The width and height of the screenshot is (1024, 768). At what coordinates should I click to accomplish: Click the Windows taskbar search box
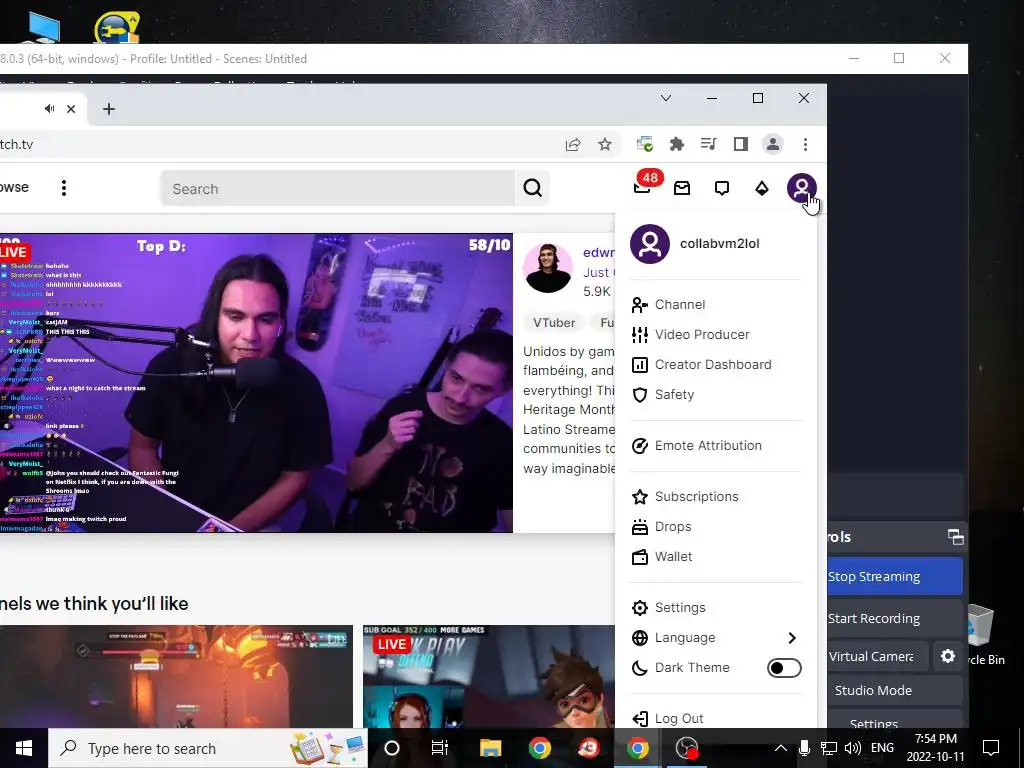tap(208, 748)
